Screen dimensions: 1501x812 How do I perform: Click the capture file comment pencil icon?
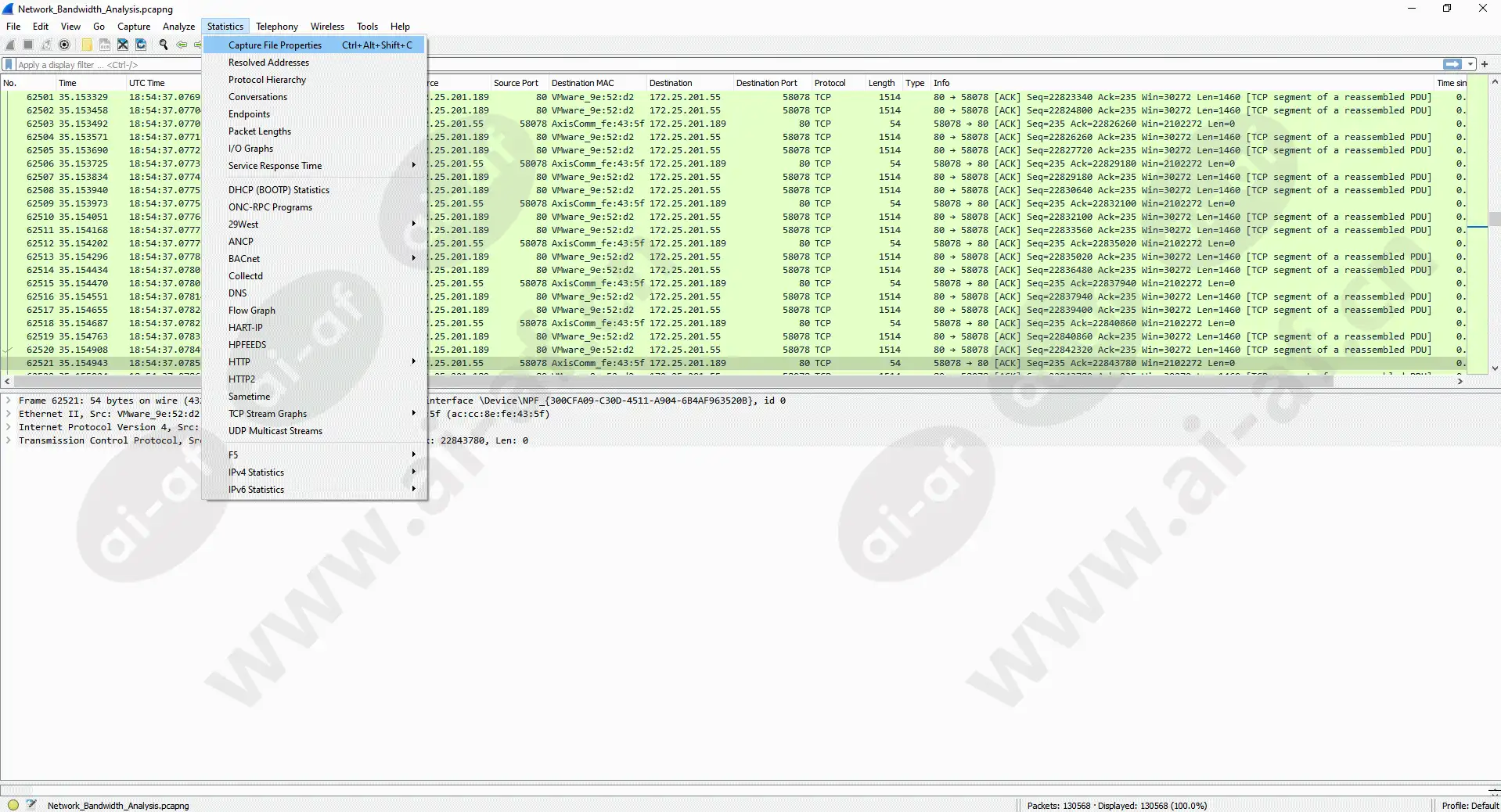click(x=31, y=804)
